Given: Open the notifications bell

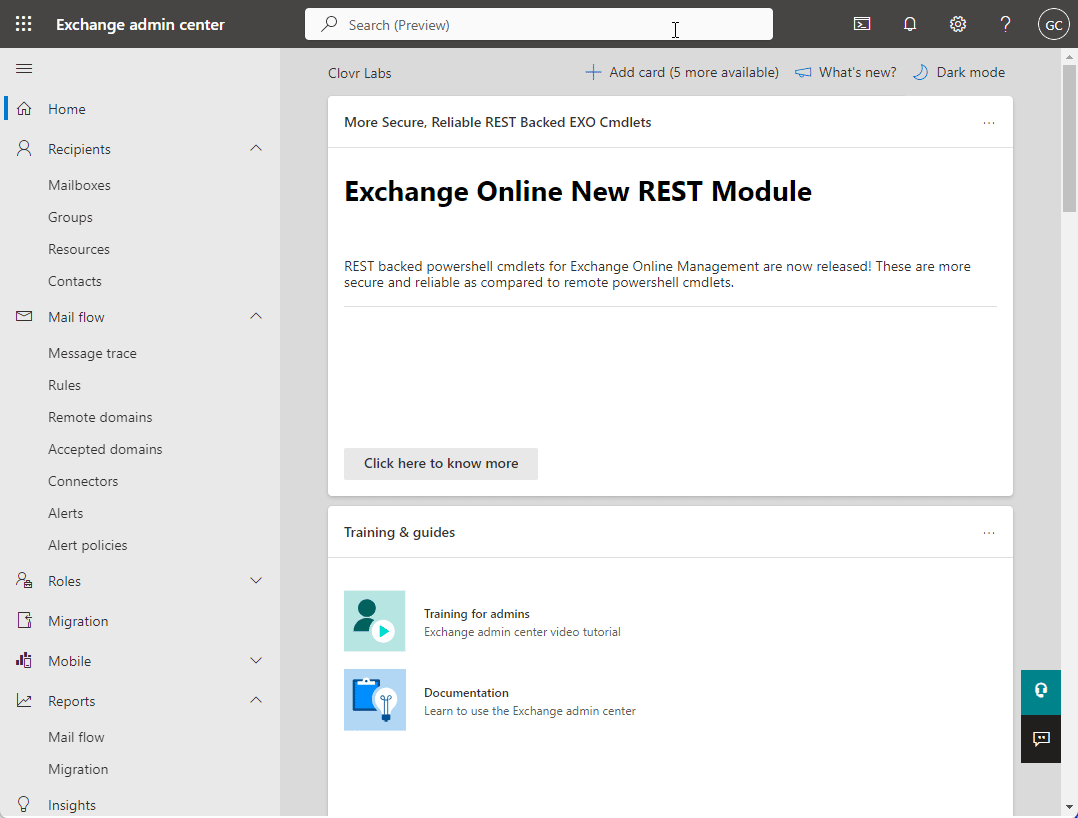Looking at the screenshot, I should pyautogui.click(x=910, y=24).
